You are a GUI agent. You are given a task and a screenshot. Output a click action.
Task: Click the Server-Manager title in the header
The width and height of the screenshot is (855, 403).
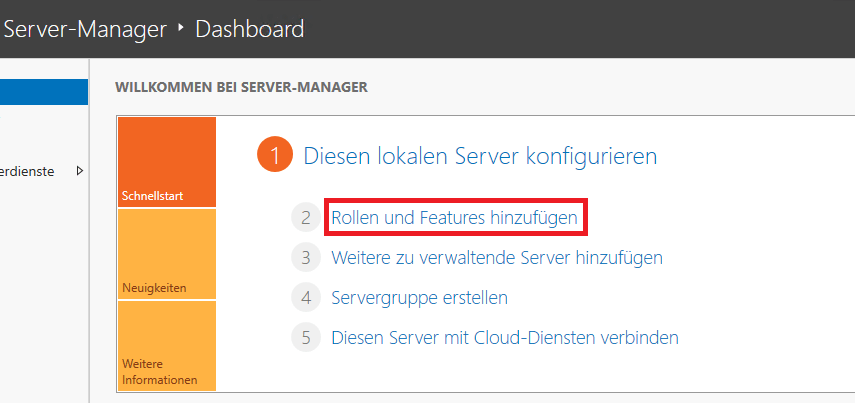pos(85,29)
